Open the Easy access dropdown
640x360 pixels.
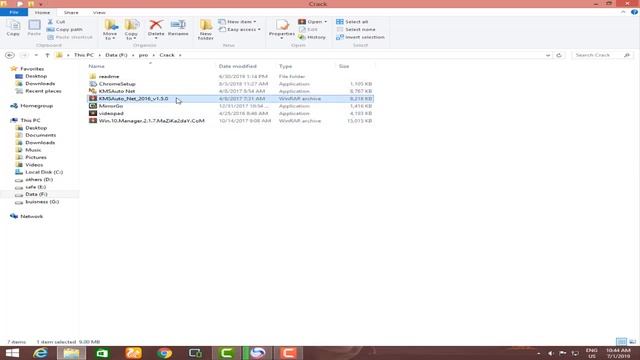[x=240, y=29]
